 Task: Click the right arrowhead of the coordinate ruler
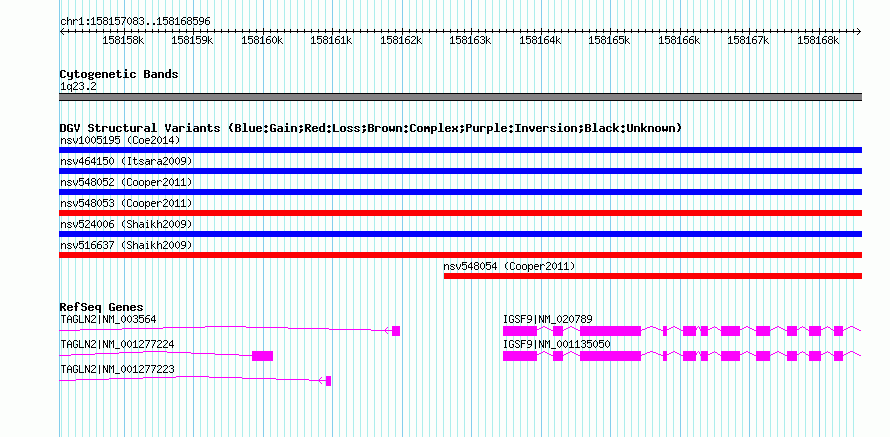[x=859, y=32]
